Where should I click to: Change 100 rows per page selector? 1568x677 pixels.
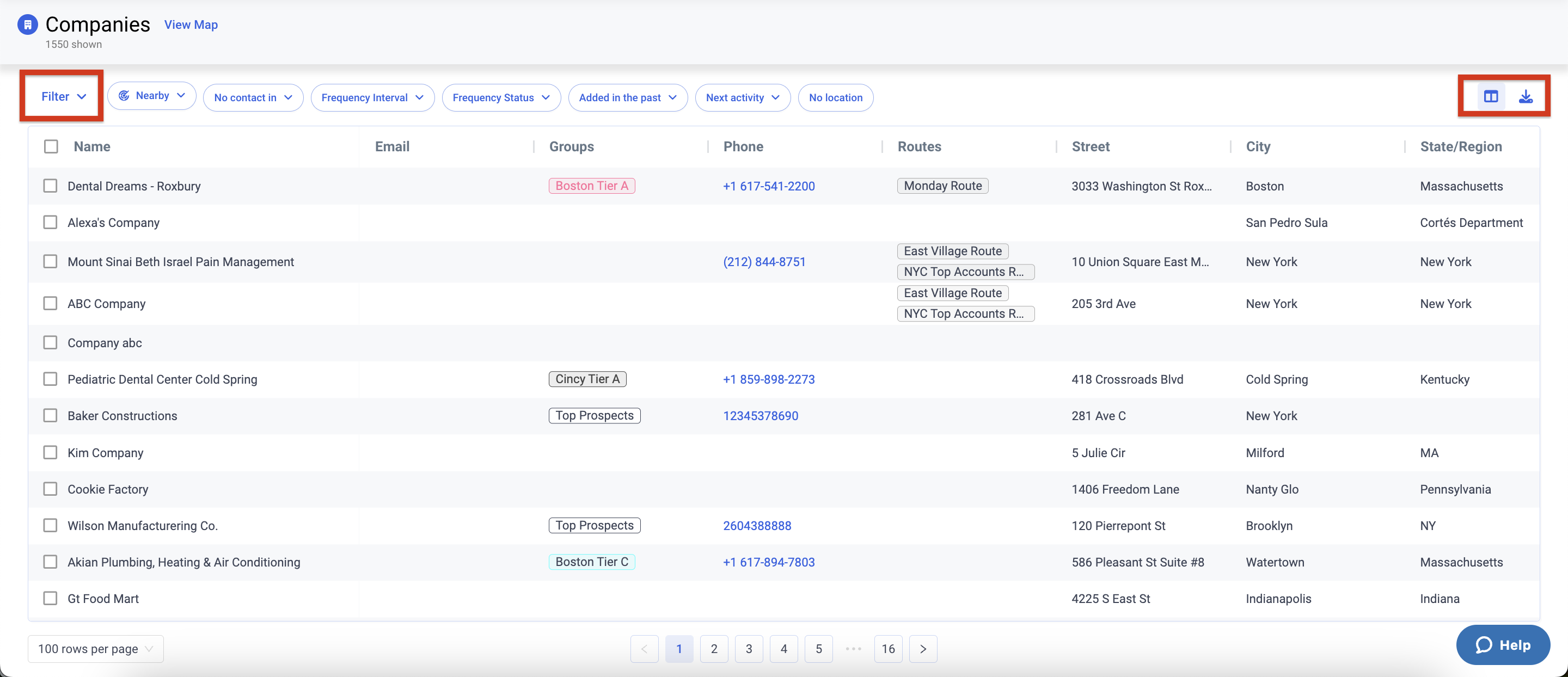(x=96, y=649)
